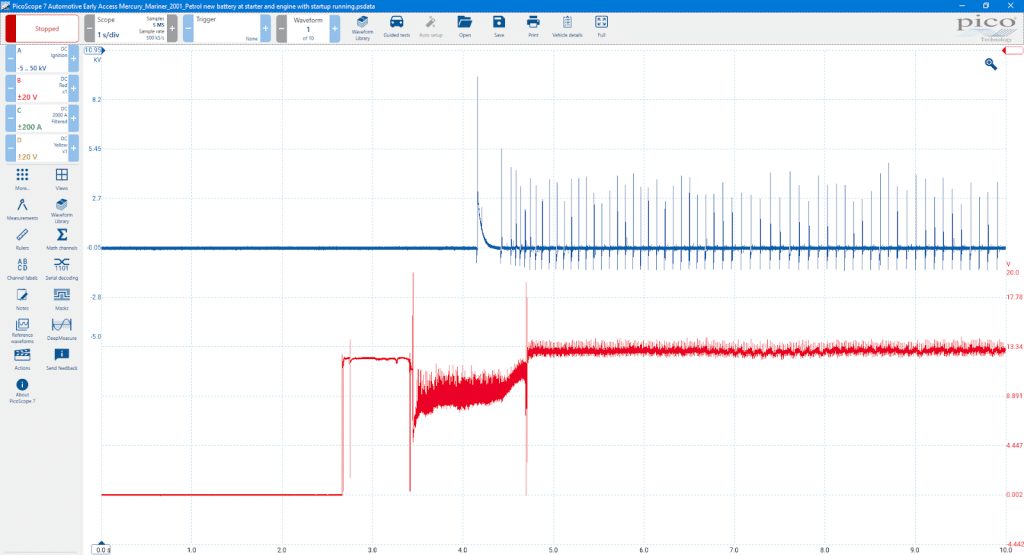
Task: Open the Serial decoding tool
Action: coord(61,269)
